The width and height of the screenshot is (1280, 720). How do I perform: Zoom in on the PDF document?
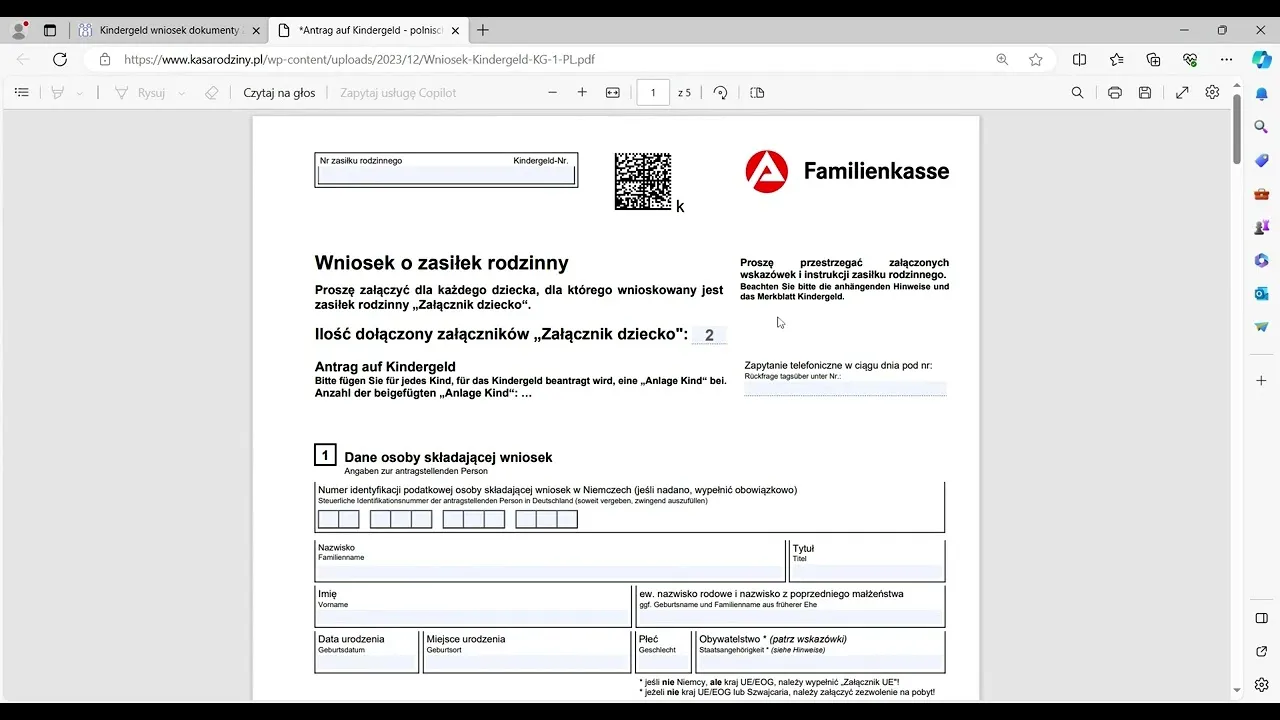coord(582,92)
